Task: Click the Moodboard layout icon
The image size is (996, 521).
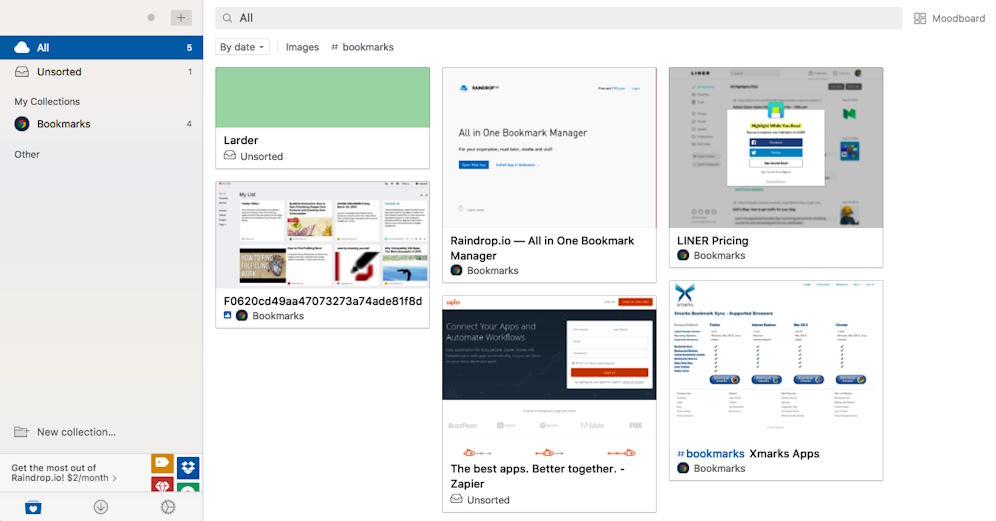Action: (920, 18)
